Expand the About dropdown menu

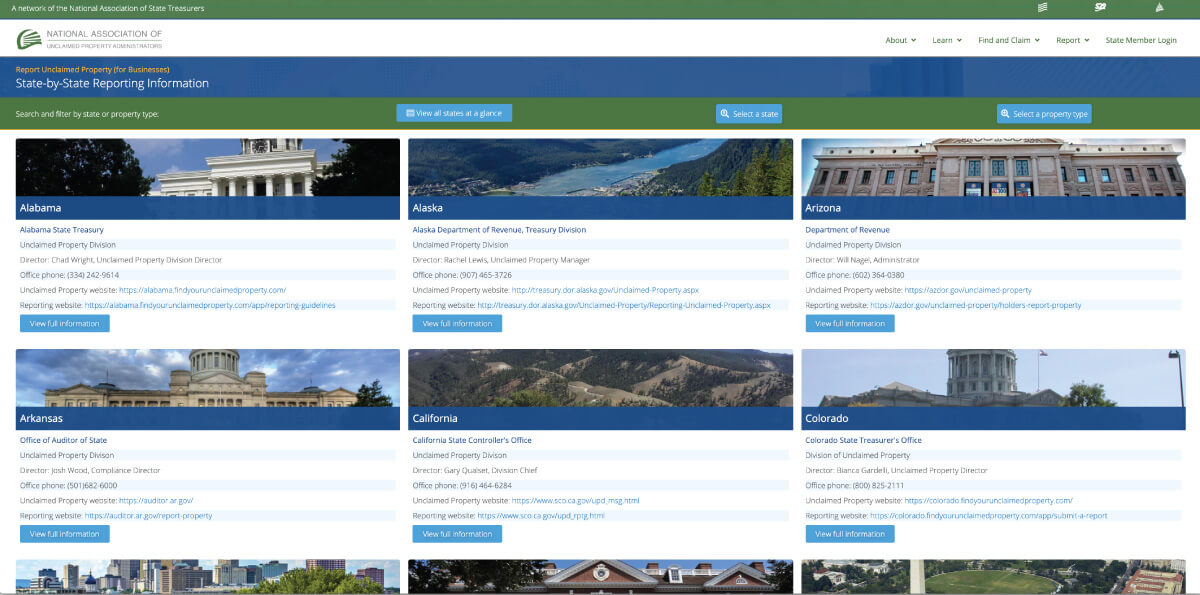[899, 40]
